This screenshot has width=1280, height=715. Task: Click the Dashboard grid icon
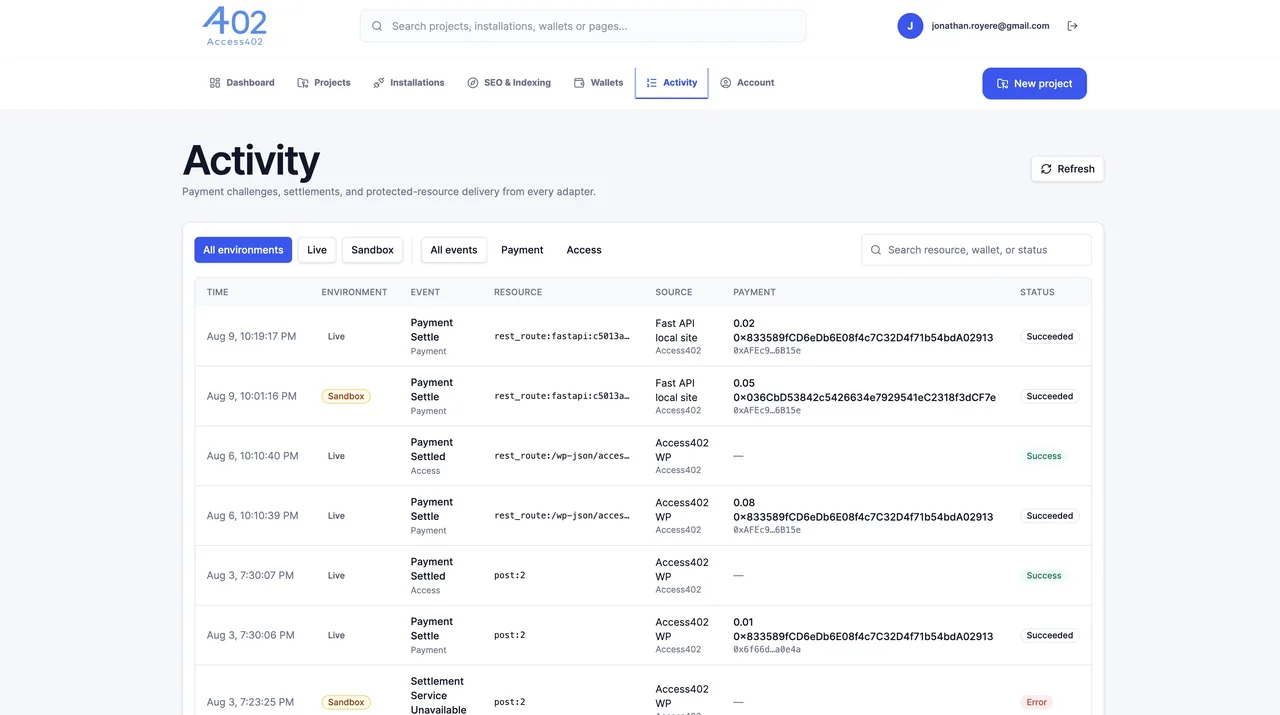[215, 83]
